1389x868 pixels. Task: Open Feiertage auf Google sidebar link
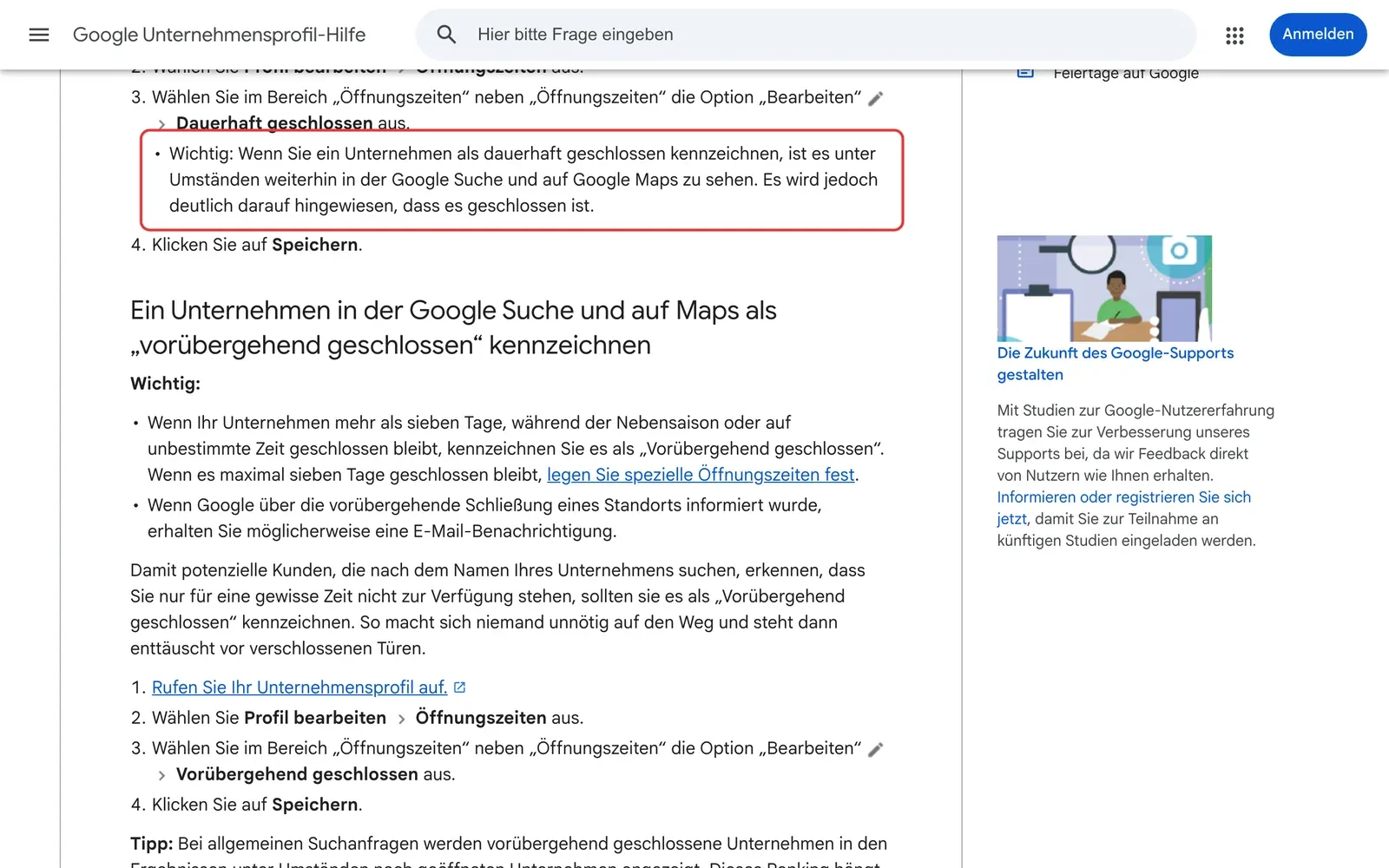click(x=1126, y=74)
